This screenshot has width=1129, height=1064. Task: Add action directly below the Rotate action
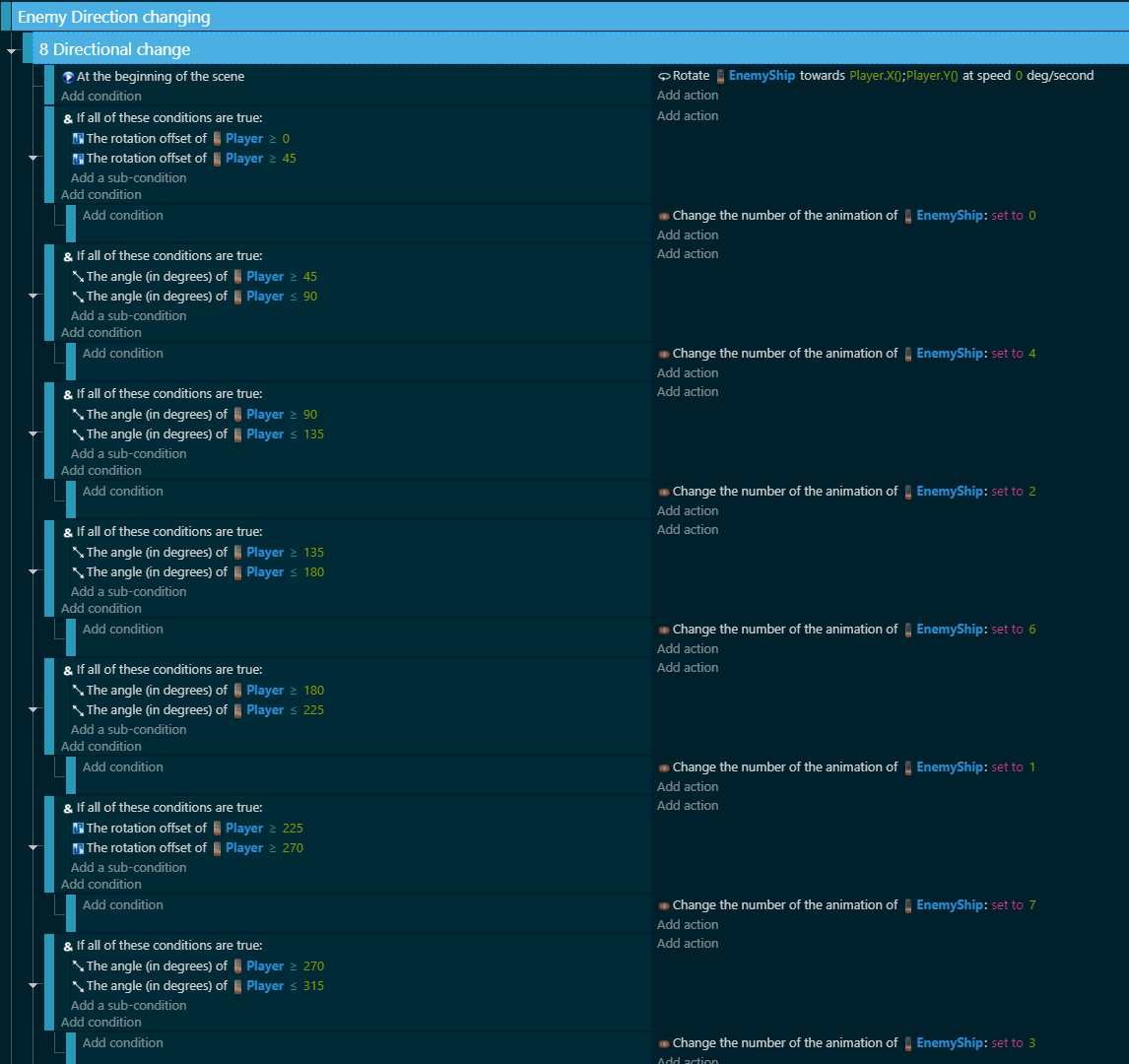(688, 96)
